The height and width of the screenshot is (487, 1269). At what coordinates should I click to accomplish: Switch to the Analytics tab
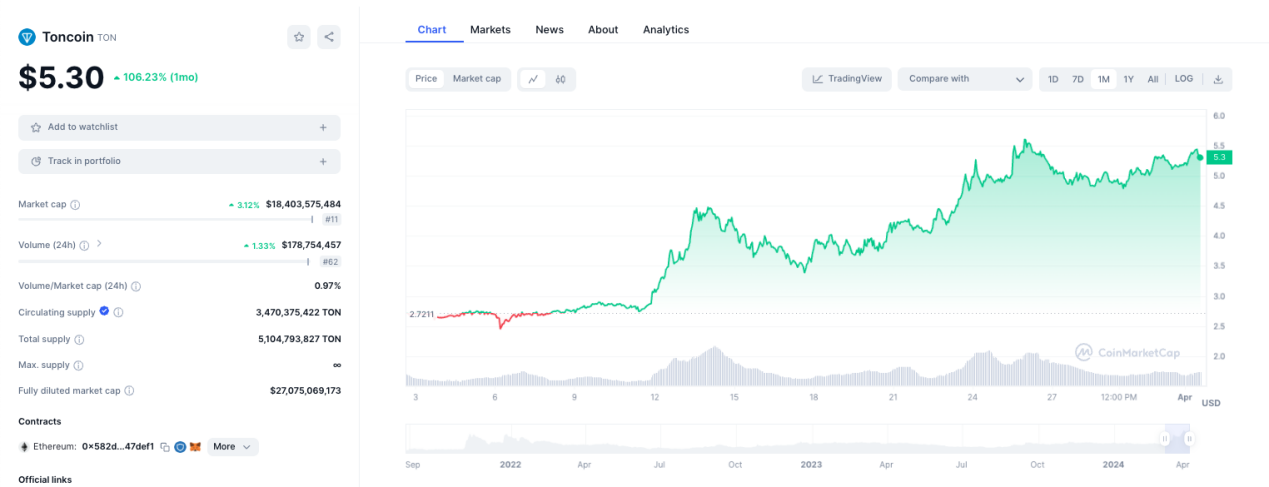click(x=665, y=30)
